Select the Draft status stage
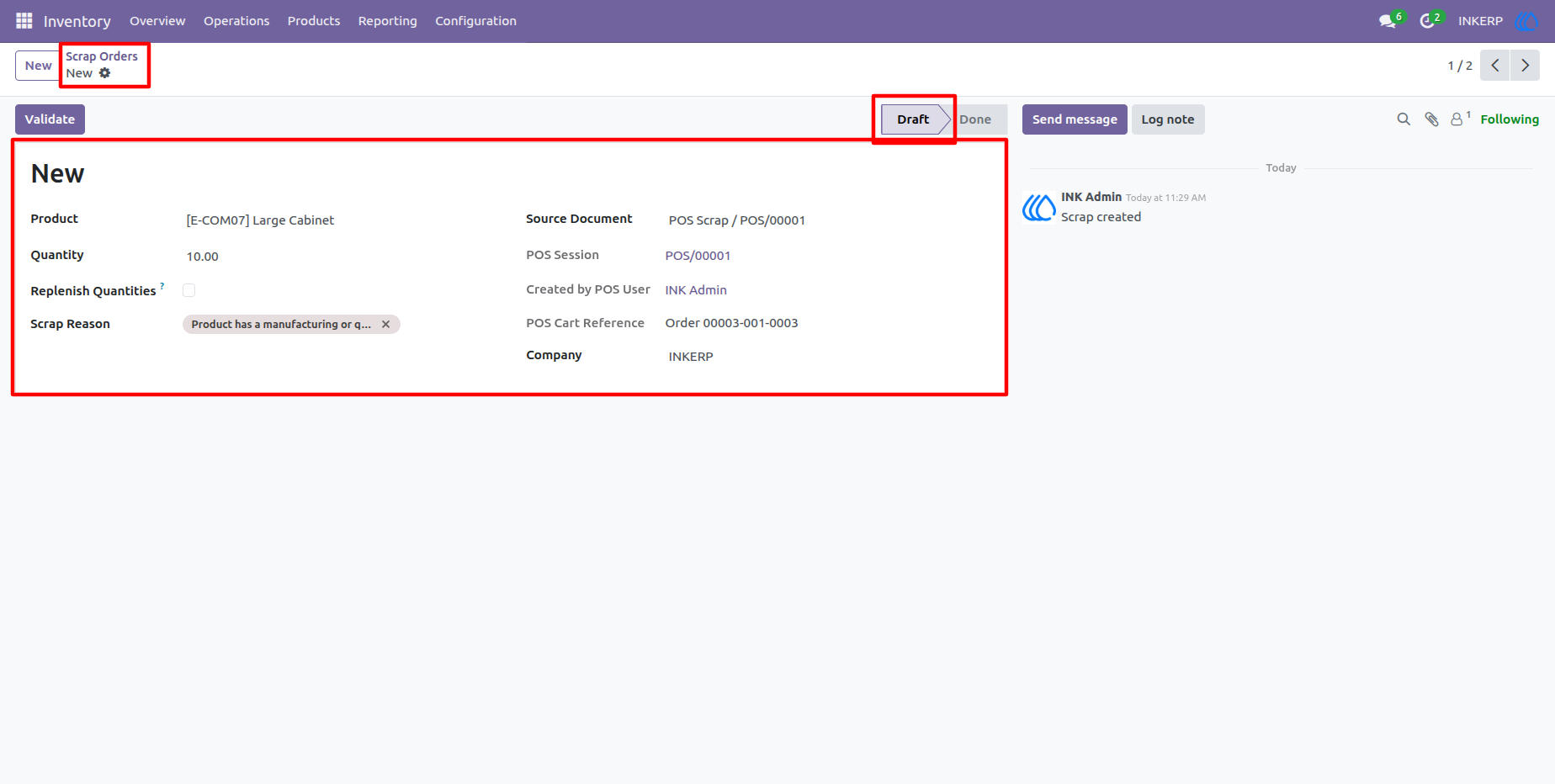This screenshot has height=784, width=1555. tap(914, 119)
